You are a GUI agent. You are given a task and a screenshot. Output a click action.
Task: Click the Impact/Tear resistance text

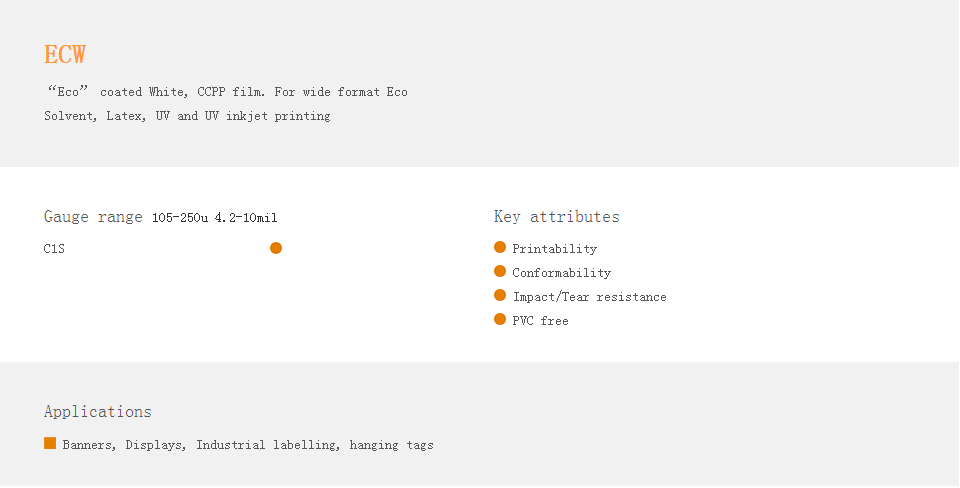click(589, 297)
